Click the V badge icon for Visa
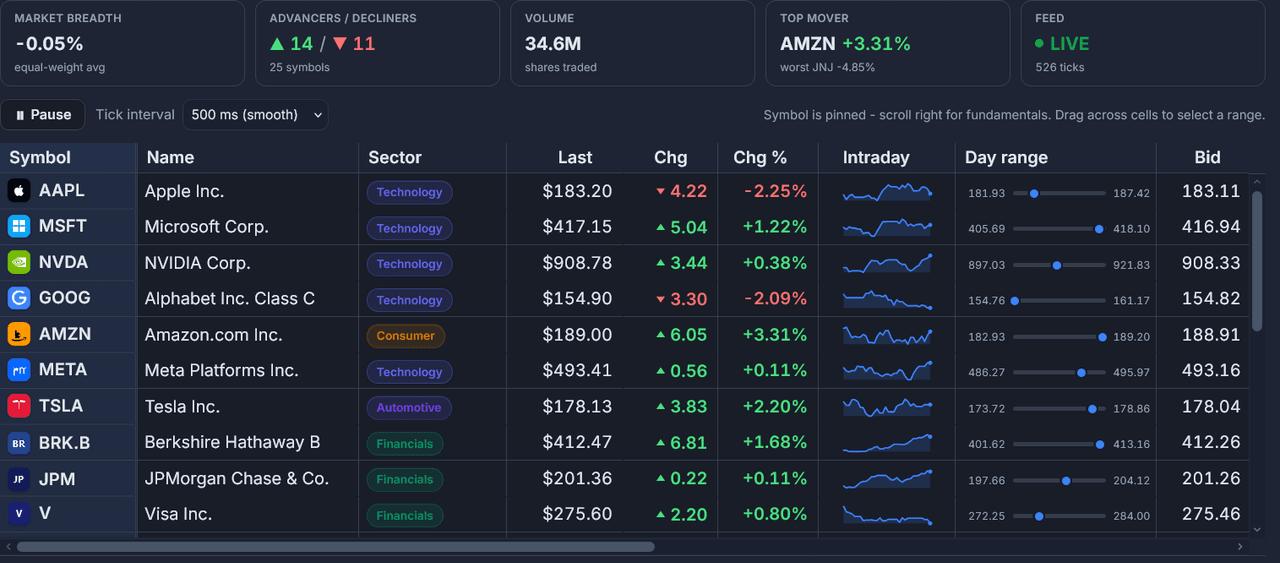Screen dimensions: 1280x563 [19, 513]
